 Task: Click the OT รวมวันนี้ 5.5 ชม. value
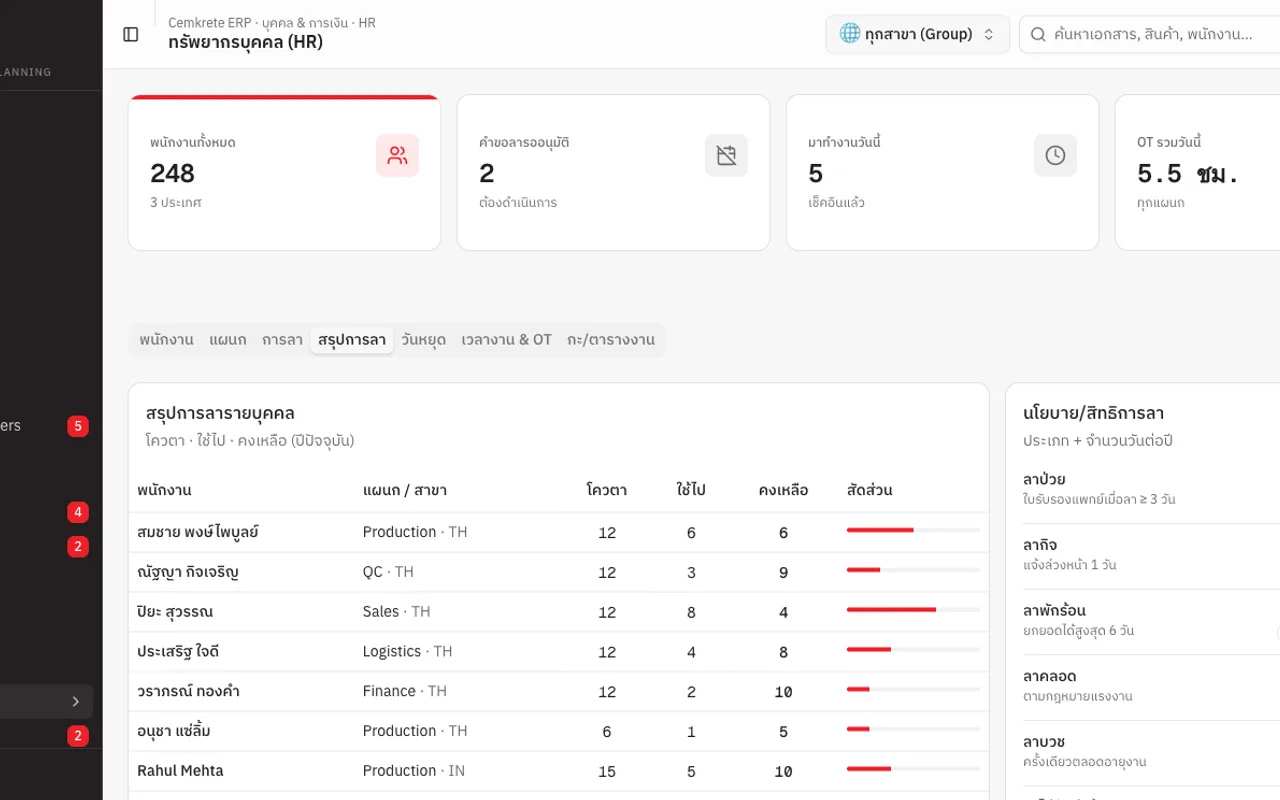pos(1188,174)
